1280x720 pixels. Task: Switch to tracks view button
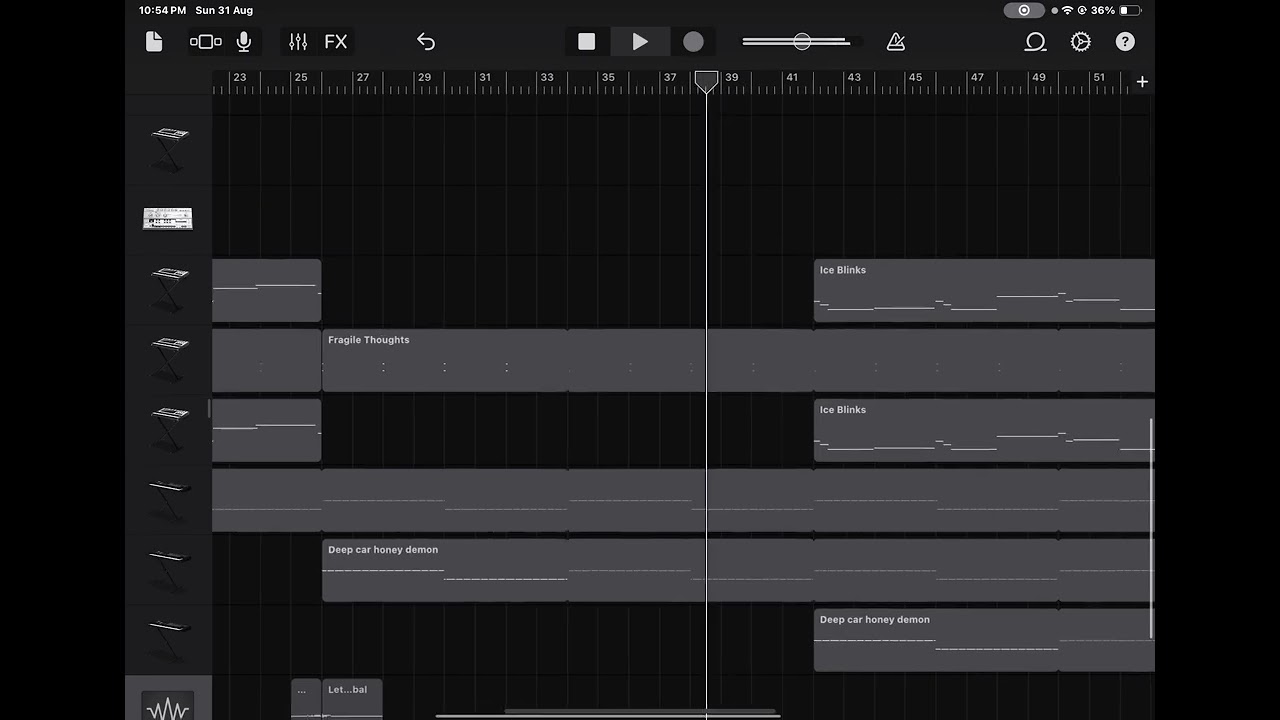pos(206,41)
